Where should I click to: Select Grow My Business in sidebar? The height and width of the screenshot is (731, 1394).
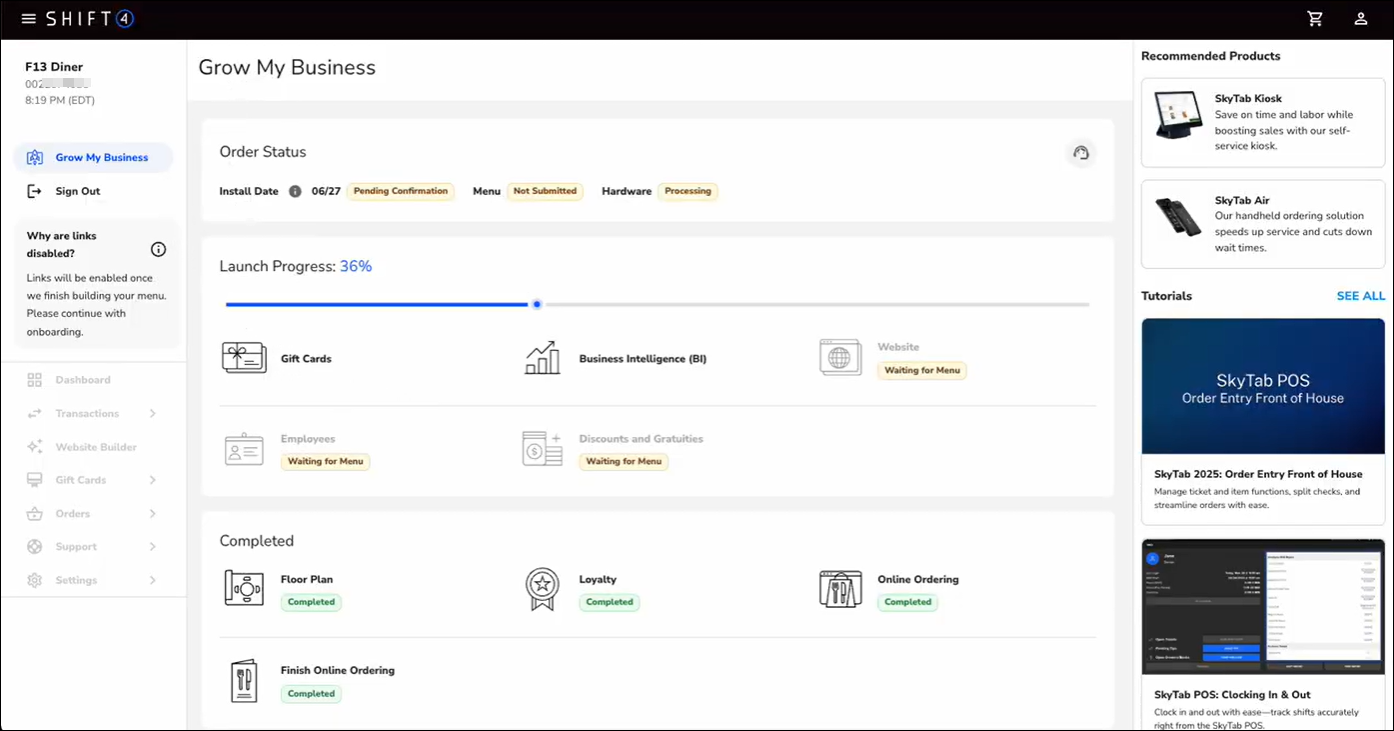[101, 158]
